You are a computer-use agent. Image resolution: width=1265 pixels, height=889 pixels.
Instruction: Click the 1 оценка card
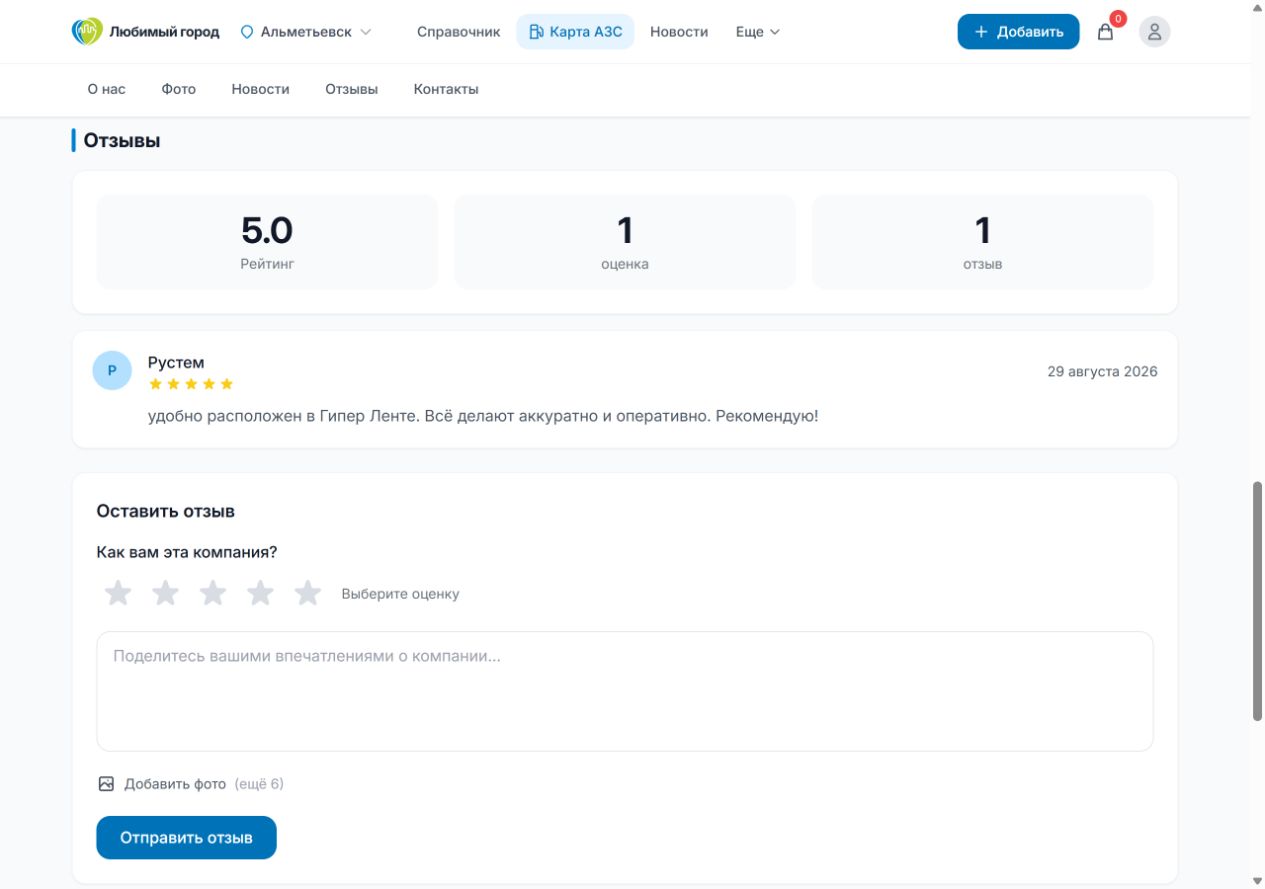[625, 242]
